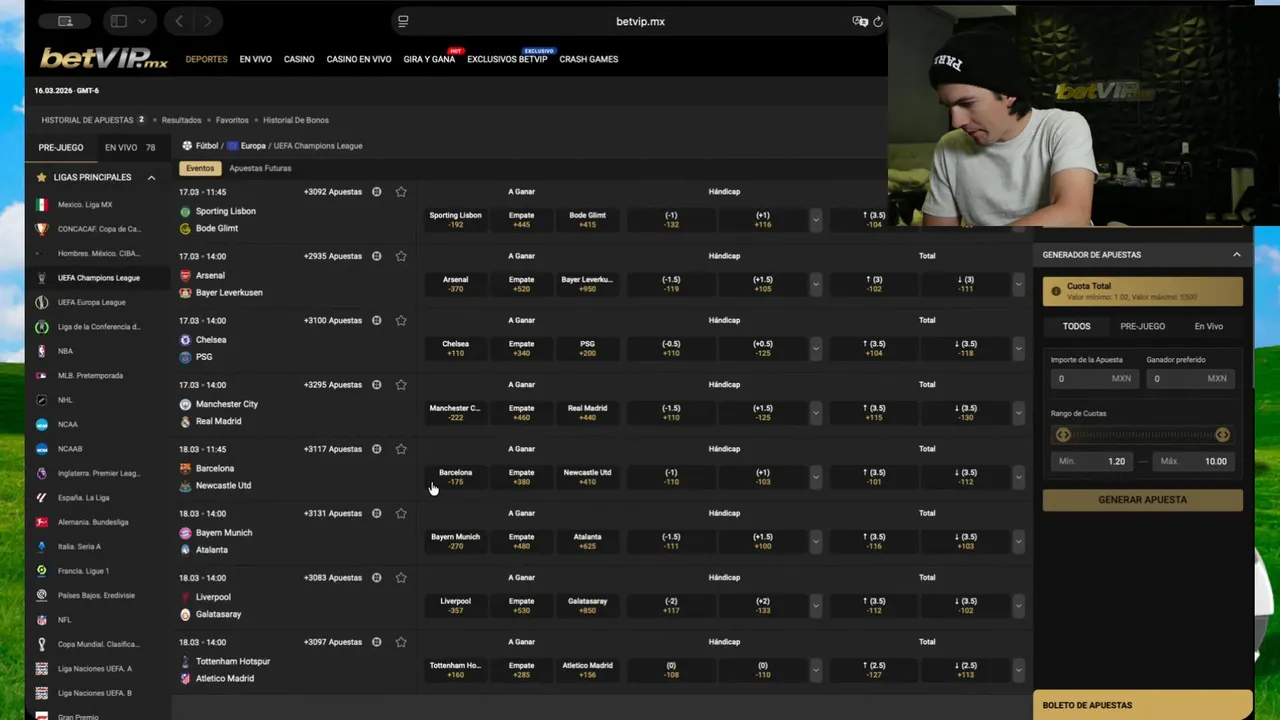Screen dimensions: 1280x720
Task: Open browser sidebar toggle icon
Action: (118, 21)
